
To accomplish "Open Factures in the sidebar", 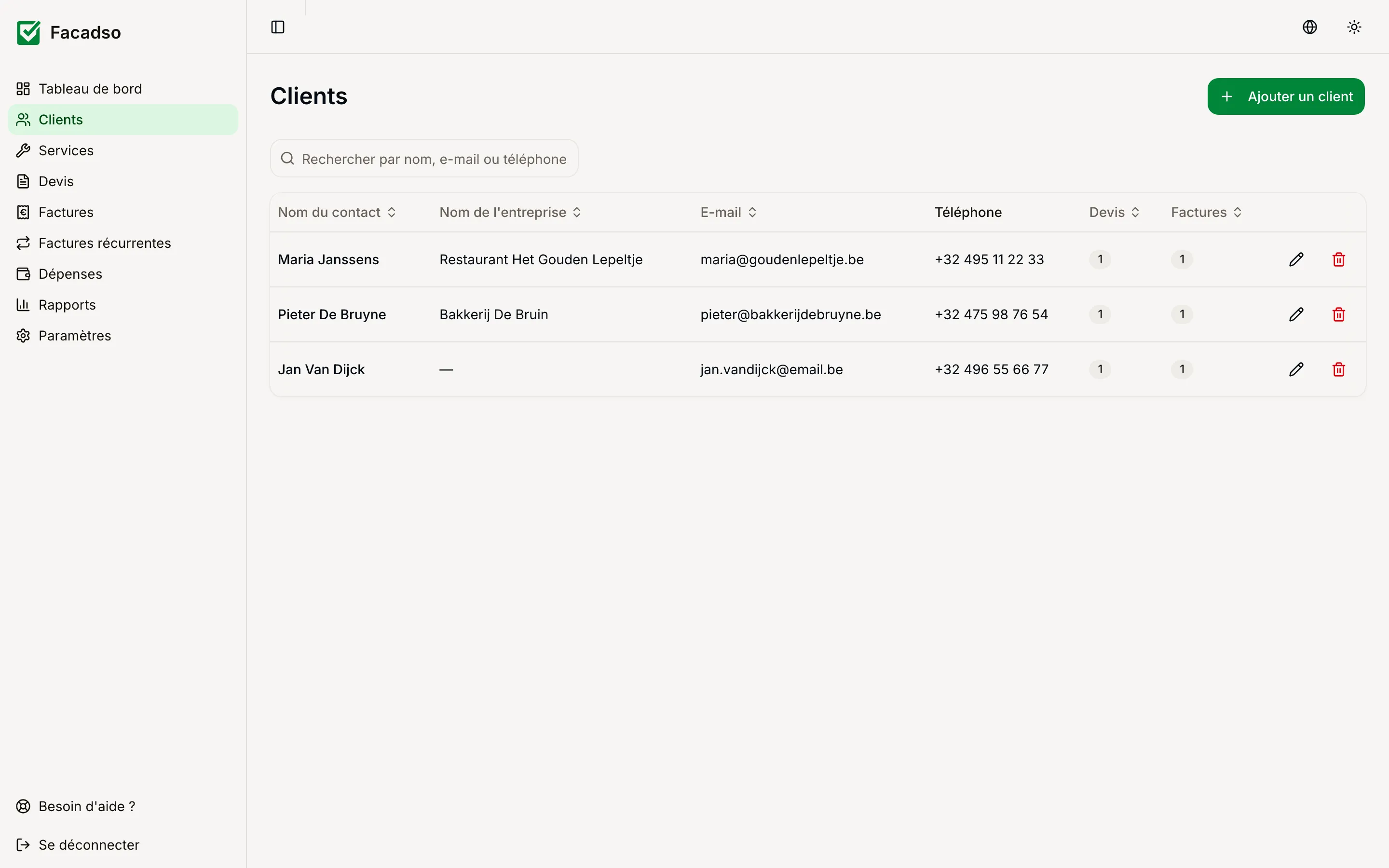I will tap(123, 212).
